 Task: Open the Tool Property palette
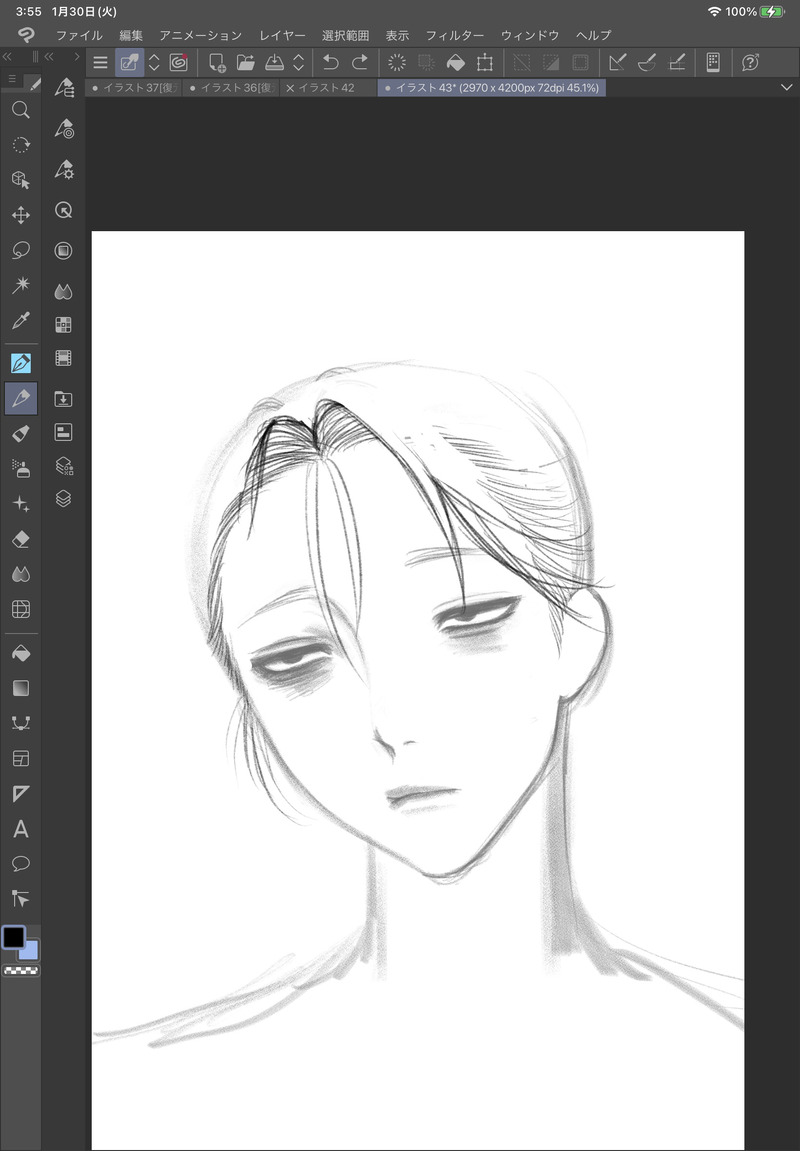(x=64, y=129)
